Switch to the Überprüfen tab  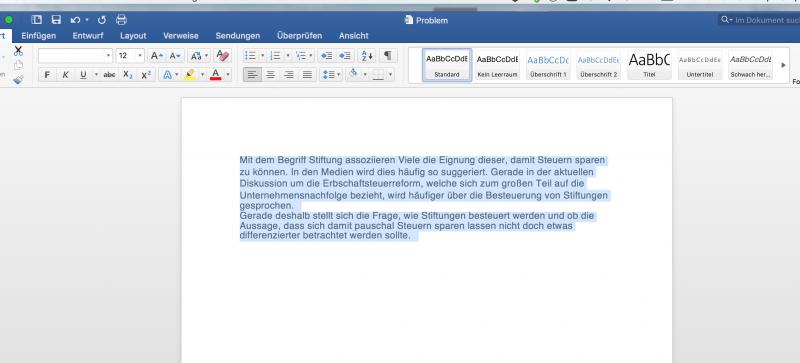pyautogui.click(x=299, y=36)
